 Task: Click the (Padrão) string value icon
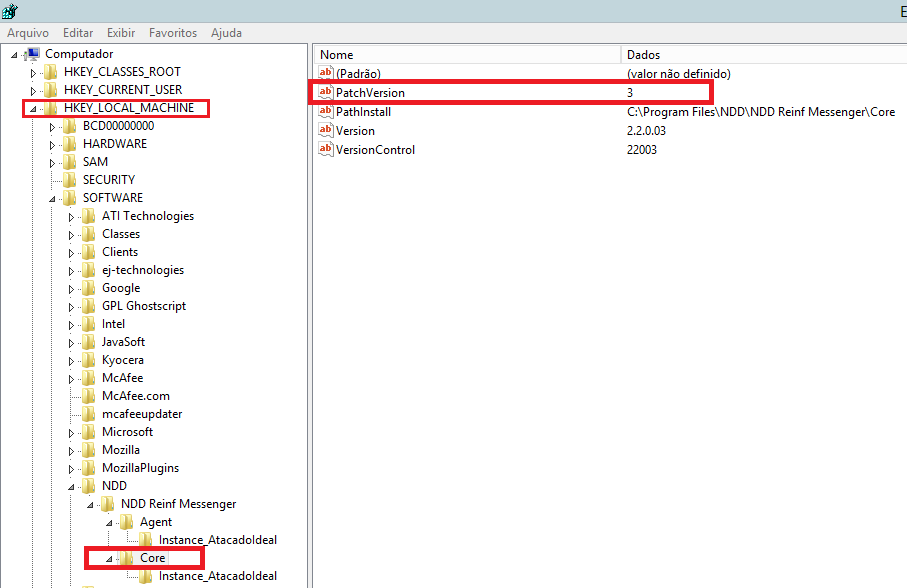pos(326,73)
